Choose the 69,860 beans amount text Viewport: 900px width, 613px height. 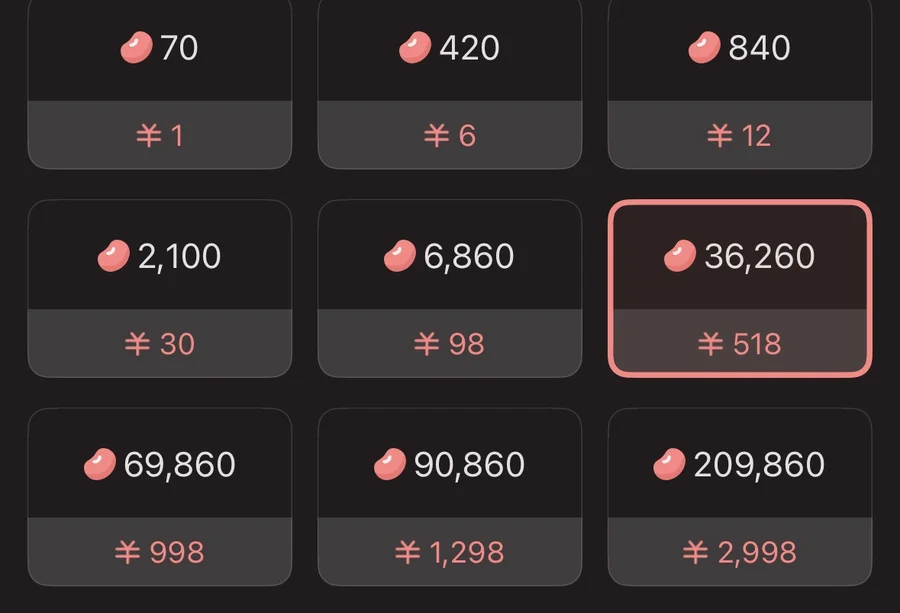point(180,464)
